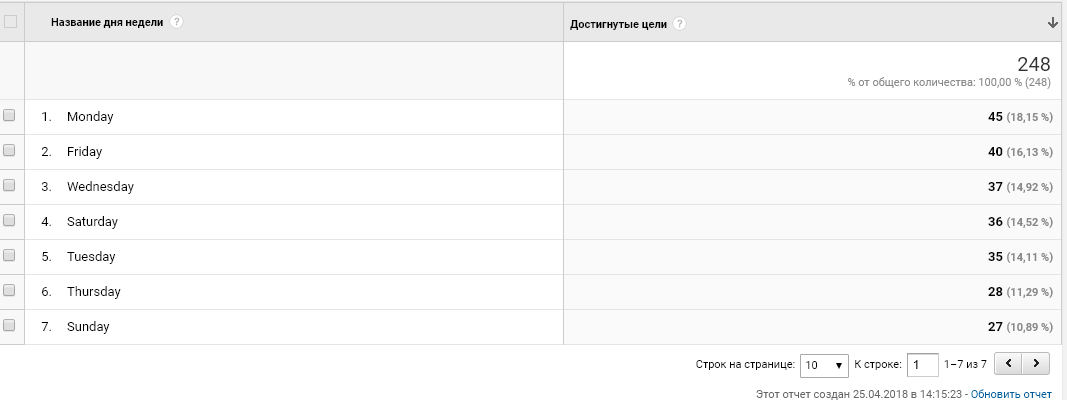Sort by Достигнутые цели column header

[x=618, y=24]
